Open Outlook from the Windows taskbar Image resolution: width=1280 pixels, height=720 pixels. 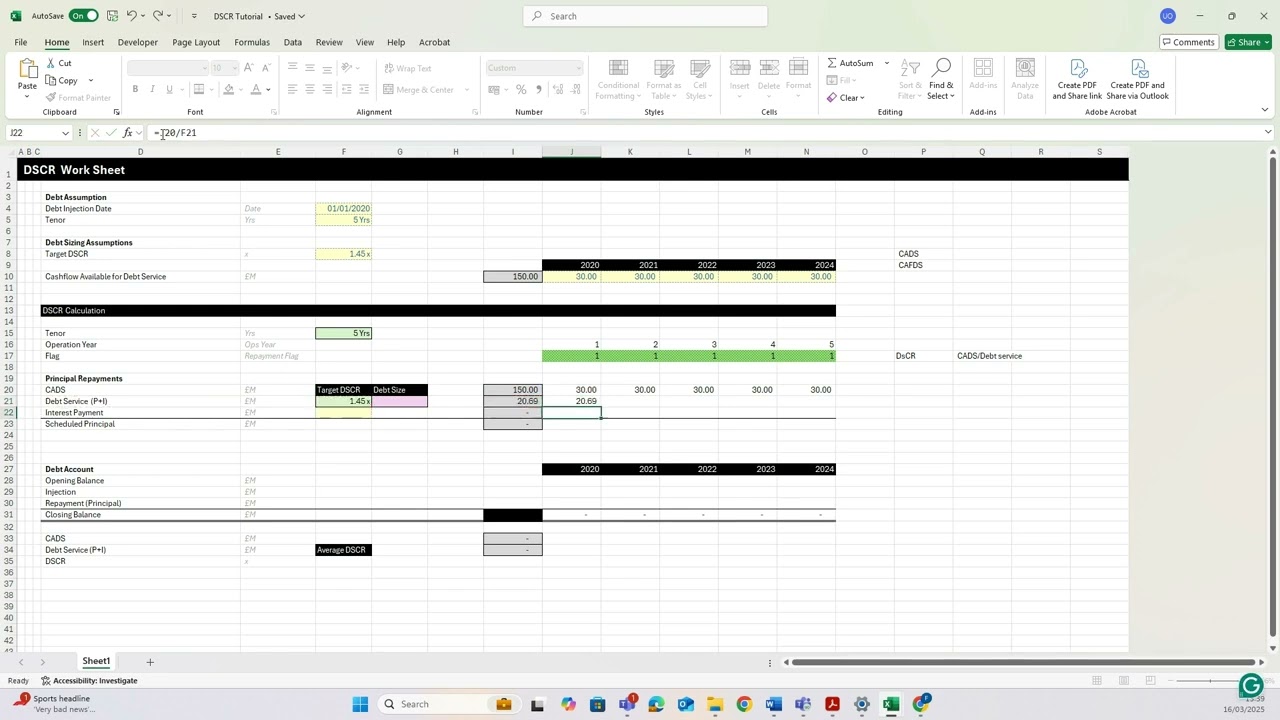pyautogui.click(x=685, y=704)
